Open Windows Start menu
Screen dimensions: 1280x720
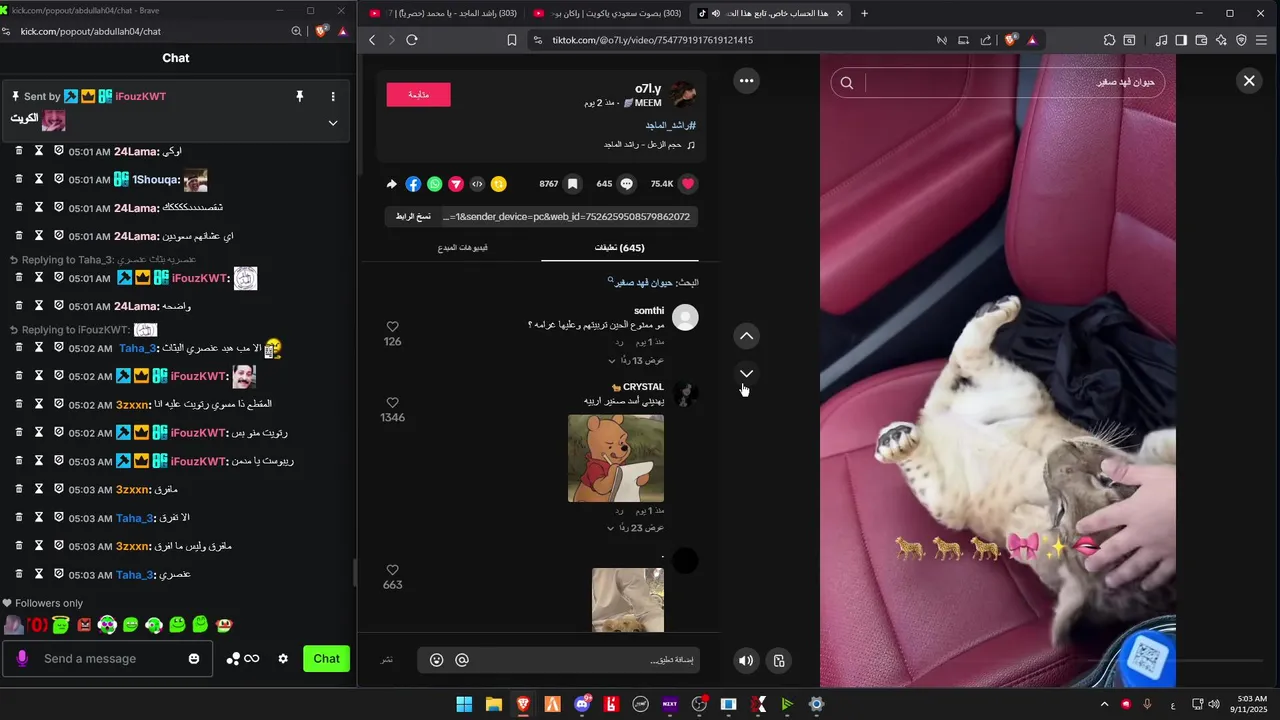coord(464,704)
